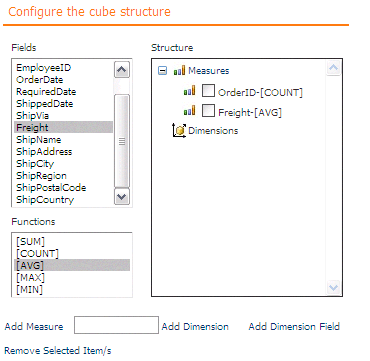This screenshot has width=370, height=361.
Task: Click the Dimensions cube icon
Action: point(179,130)
